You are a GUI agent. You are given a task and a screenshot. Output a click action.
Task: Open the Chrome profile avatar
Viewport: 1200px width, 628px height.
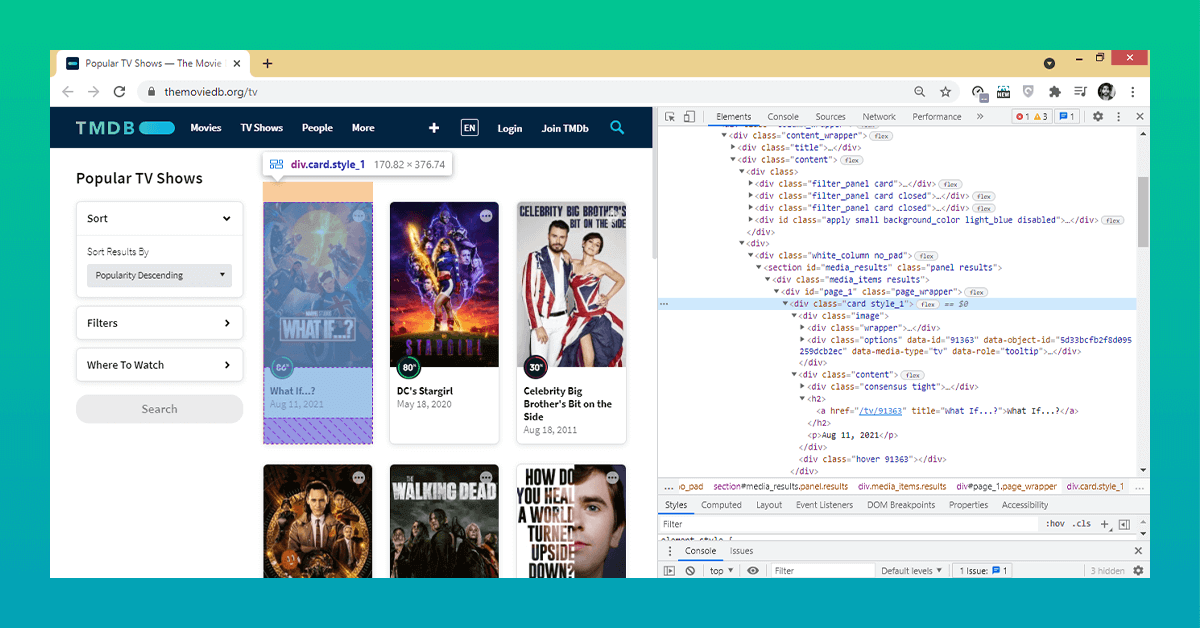click(x=1106, y=91)
